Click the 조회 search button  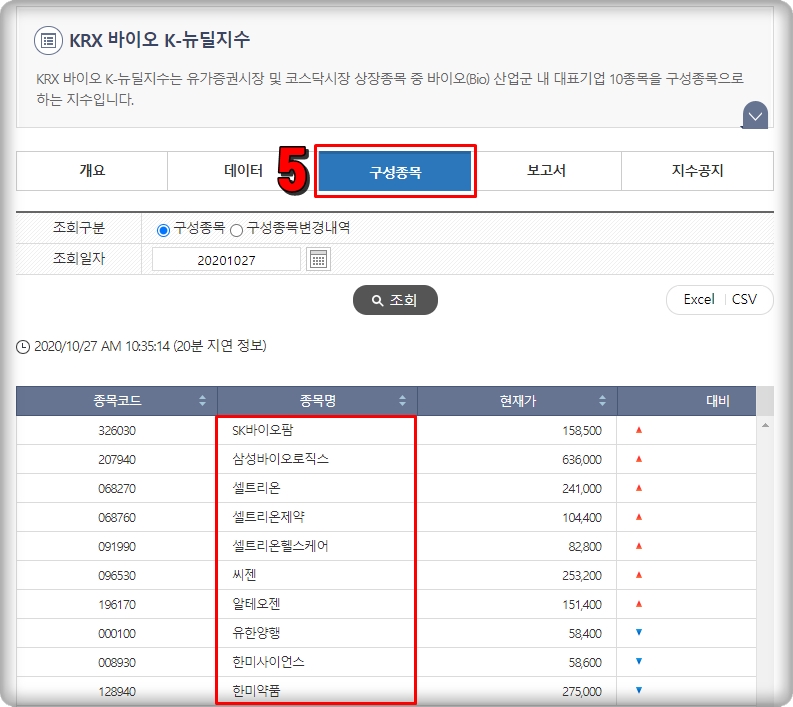[x=395, y=300]
